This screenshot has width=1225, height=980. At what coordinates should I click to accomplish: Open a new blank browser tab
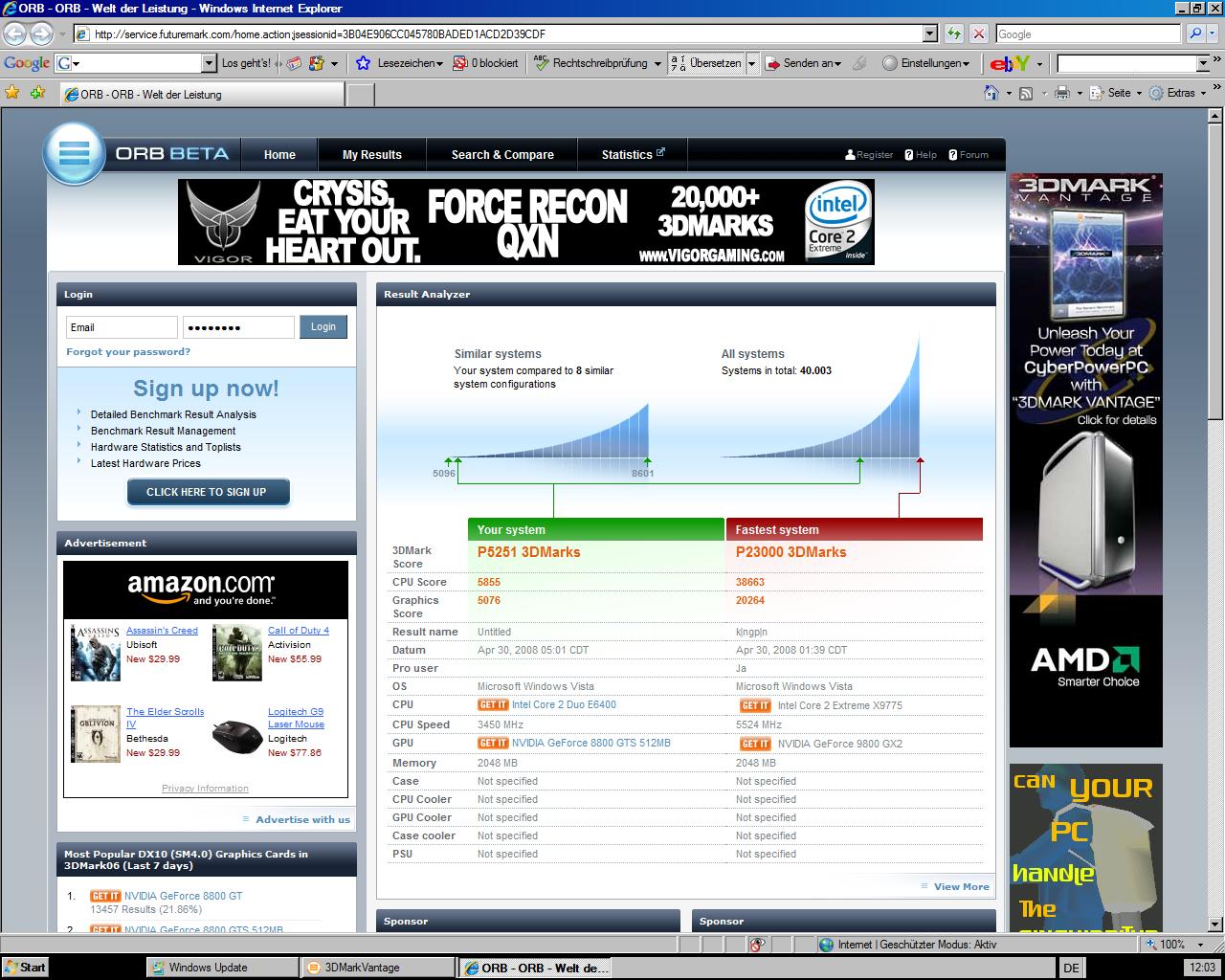pyautogui.click(x=360, y=94)
